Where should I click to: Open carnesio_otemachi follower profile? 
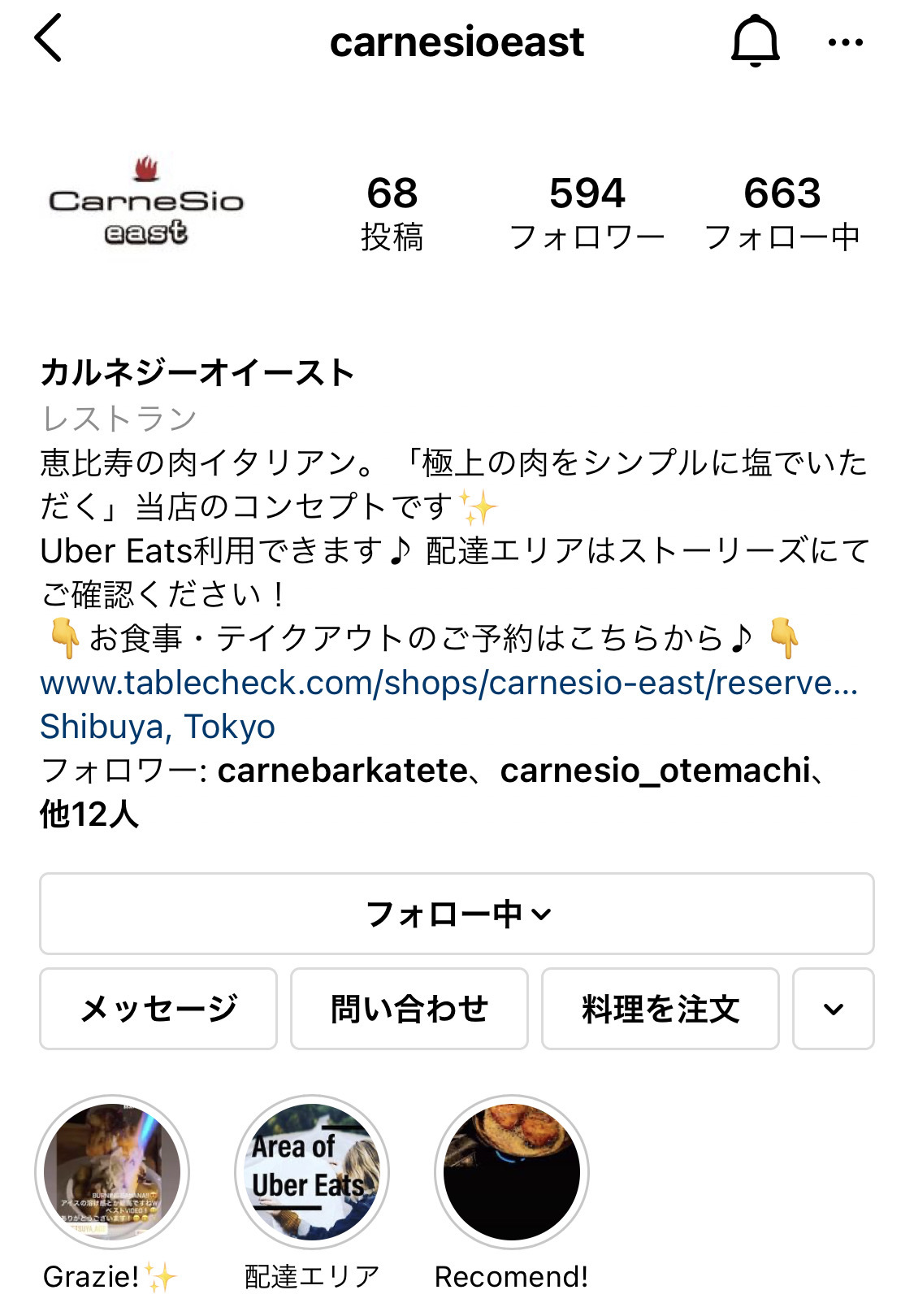[655, 771]
